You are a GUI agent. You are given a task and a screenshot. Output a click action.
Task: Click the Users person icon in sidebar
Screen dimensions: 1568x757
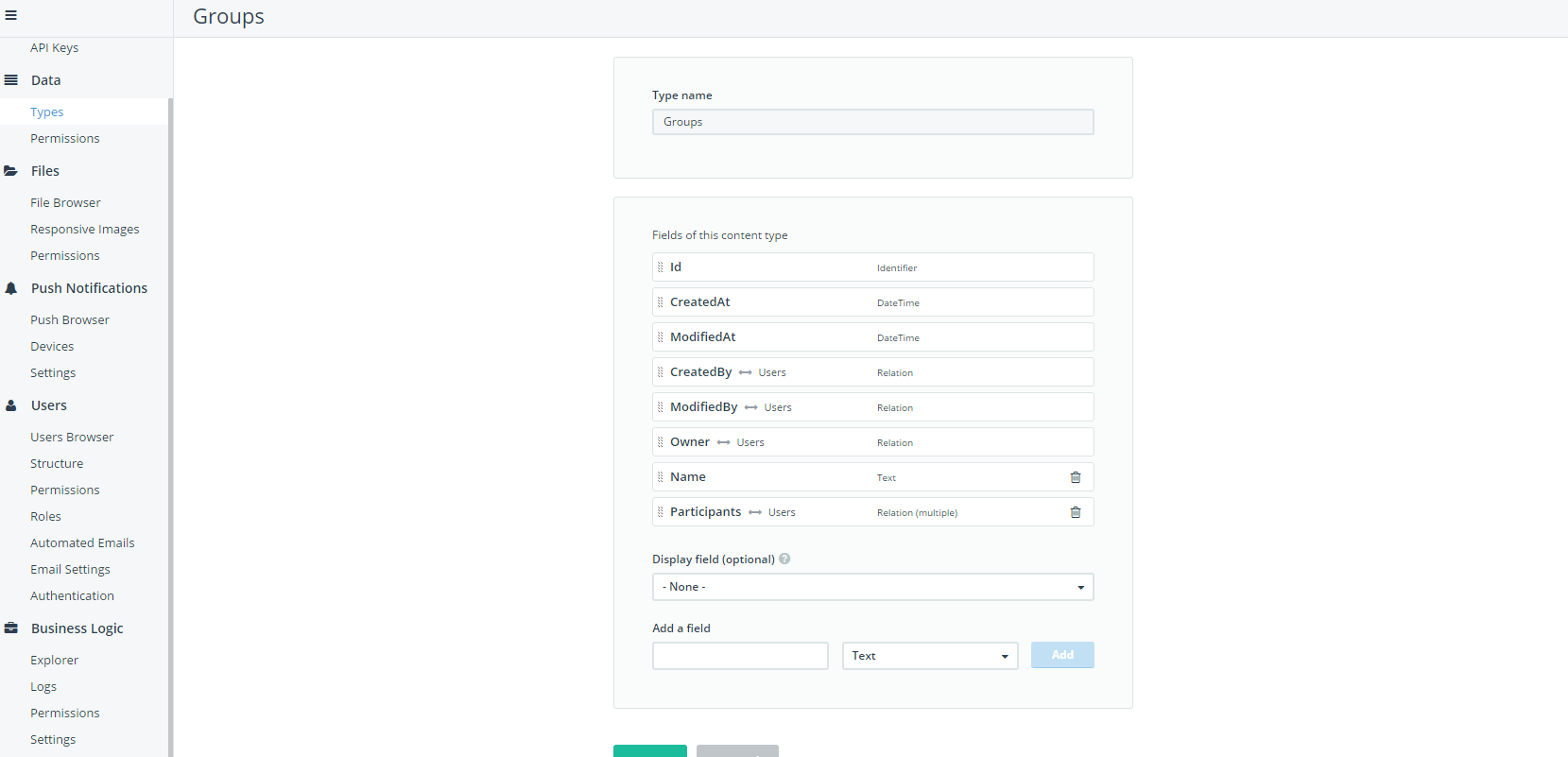tap(11, 405)
